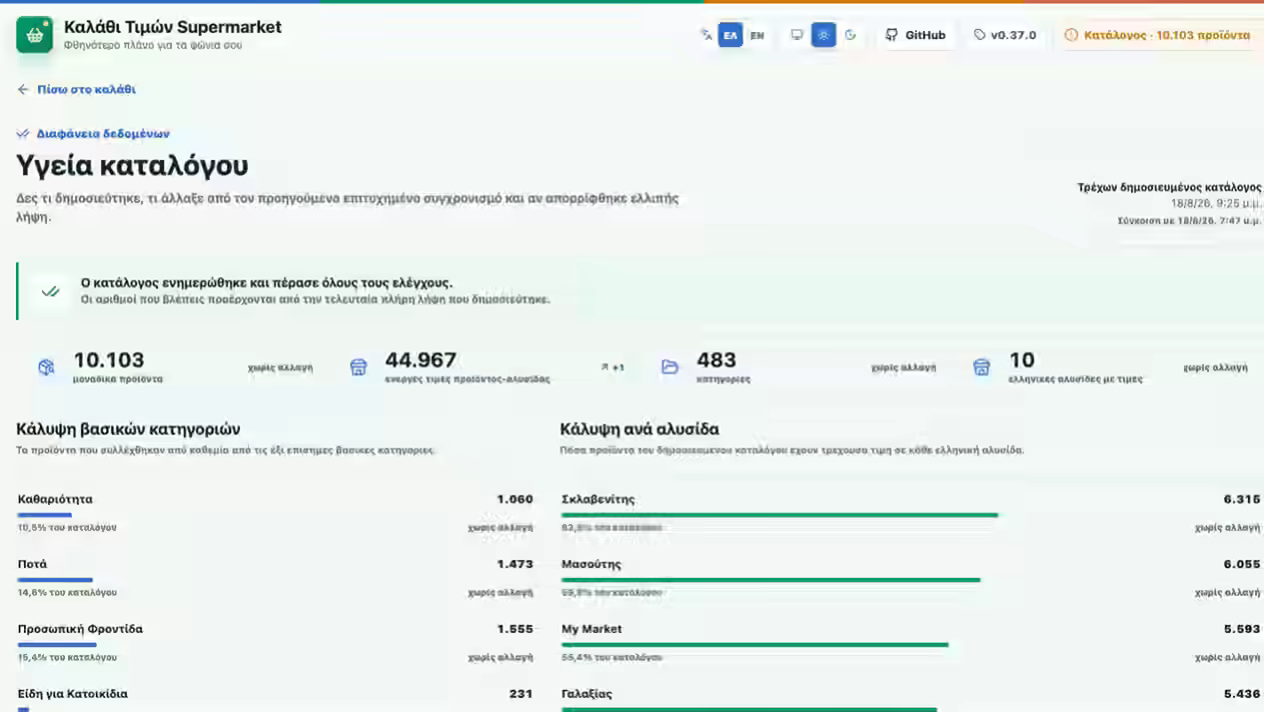Select the dark theme moon icon
Screen dimensions: 1264x712
pyautogui.click(x=851, y=35)
